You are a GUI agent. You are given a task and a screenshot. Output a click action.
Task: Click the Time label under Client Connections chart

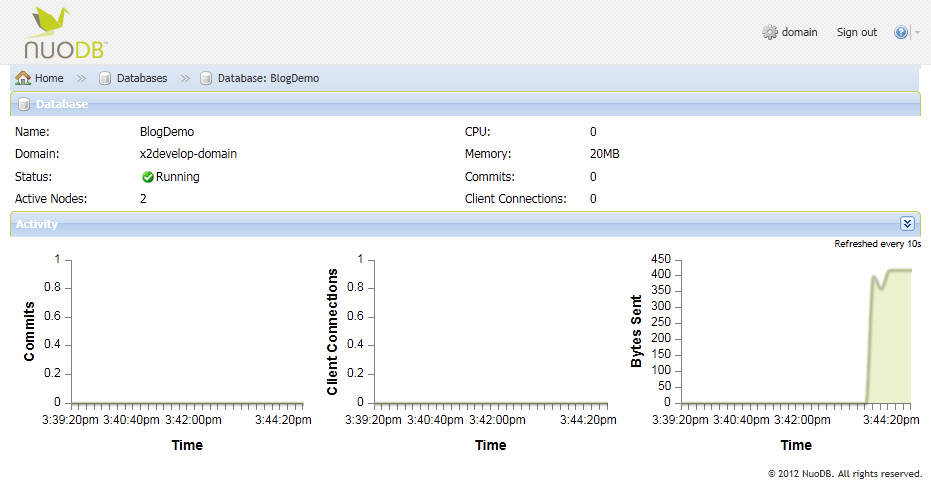490,445
